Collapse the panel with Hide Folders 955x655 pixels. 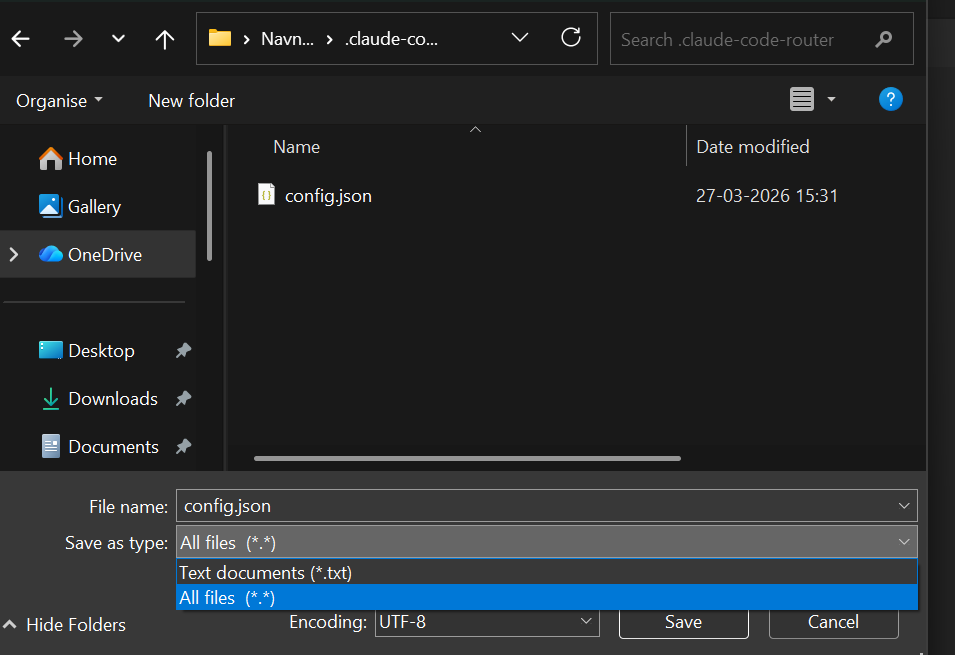tap(65, 624)
